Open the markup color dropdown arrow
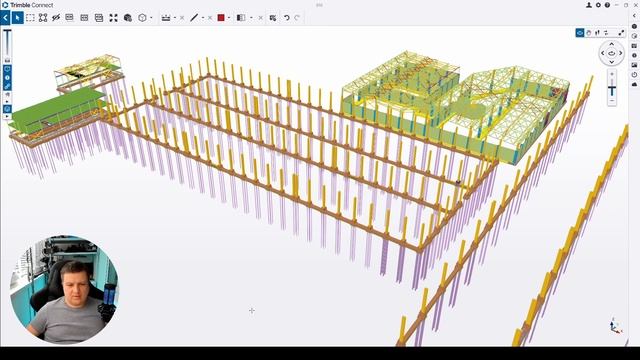640x360 pixels. [x=229, y=18]
